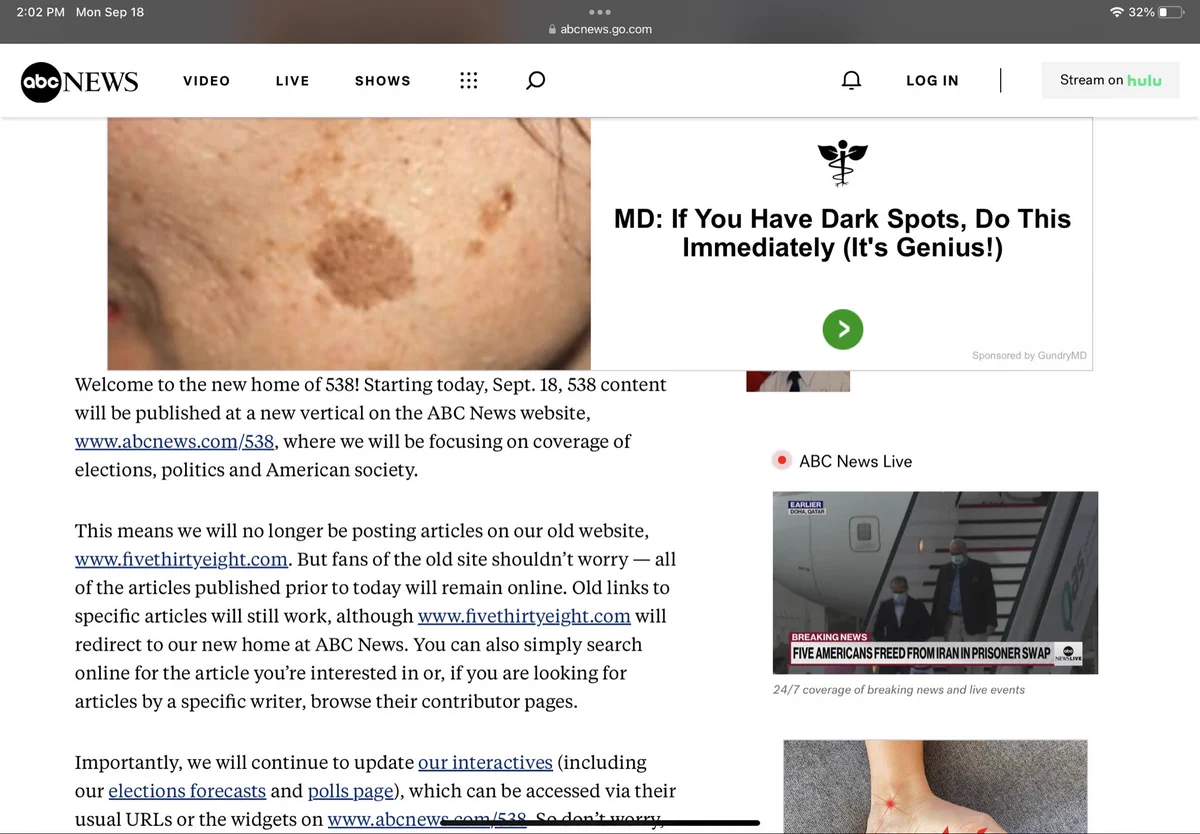Click the ABC News Live heading

click(x=856, y=461)
